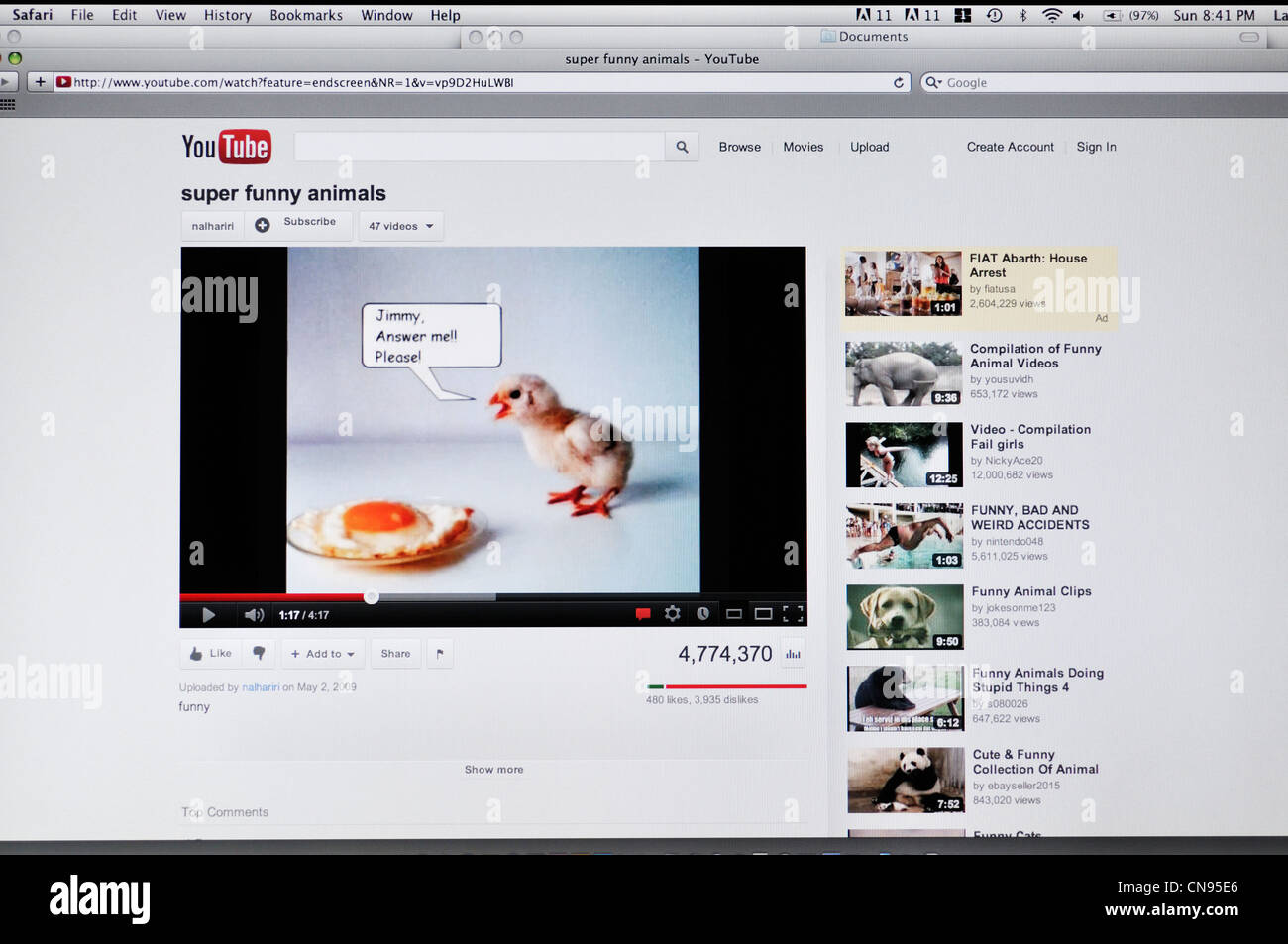This screenshot has width=1288, height=944.
Task: Reload the page in Safari
Action: (899, 82)
